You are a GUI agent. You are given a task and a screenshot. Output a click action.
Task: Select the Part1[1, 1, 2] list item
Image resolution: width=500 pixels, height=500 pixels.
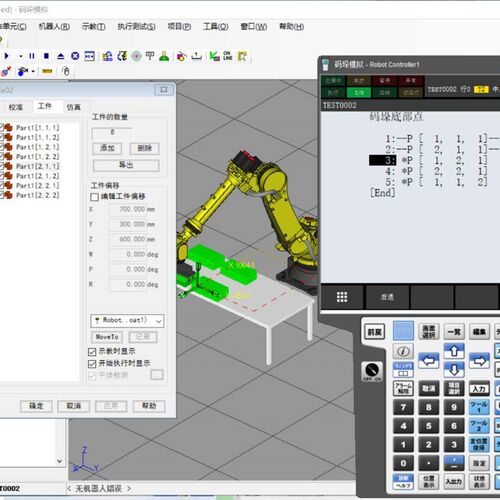pyautogui.click(x=38, y=137)
